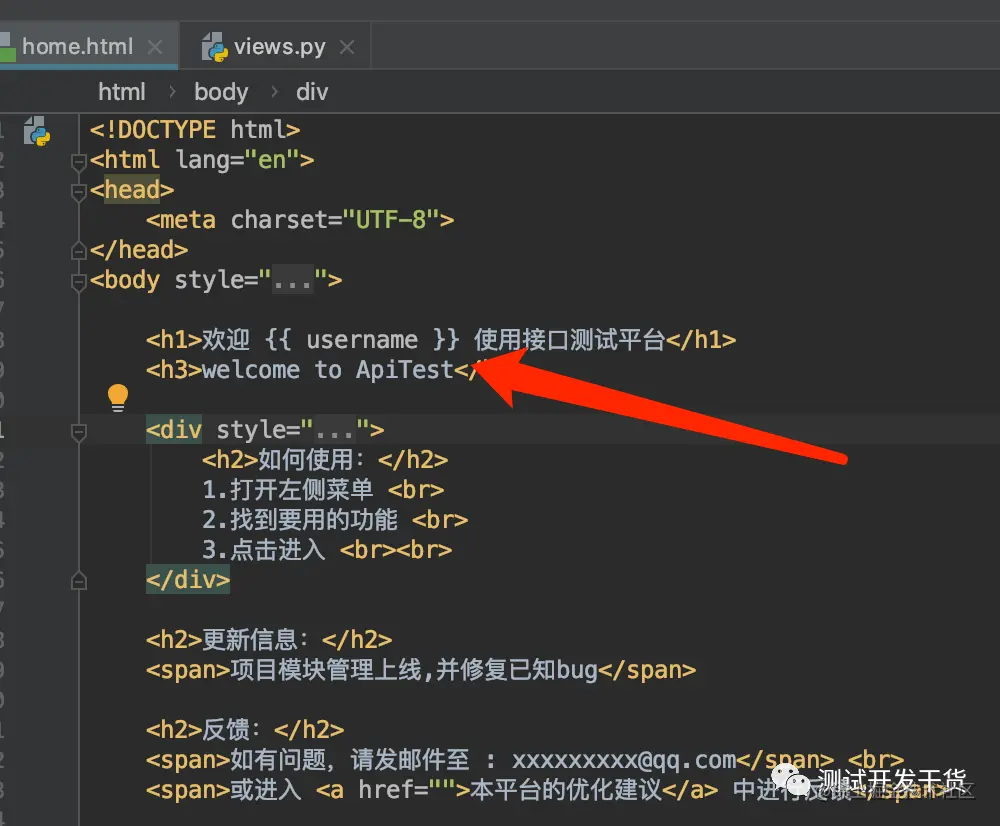This screenshot has height=826, width=1000.
Task: Click the closing </div> tag
Action: click(x=188, y=580)
